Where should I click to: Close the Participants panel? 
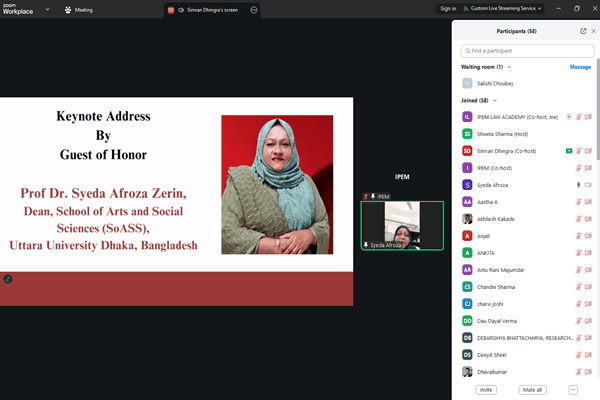click(x=593, y=31)
